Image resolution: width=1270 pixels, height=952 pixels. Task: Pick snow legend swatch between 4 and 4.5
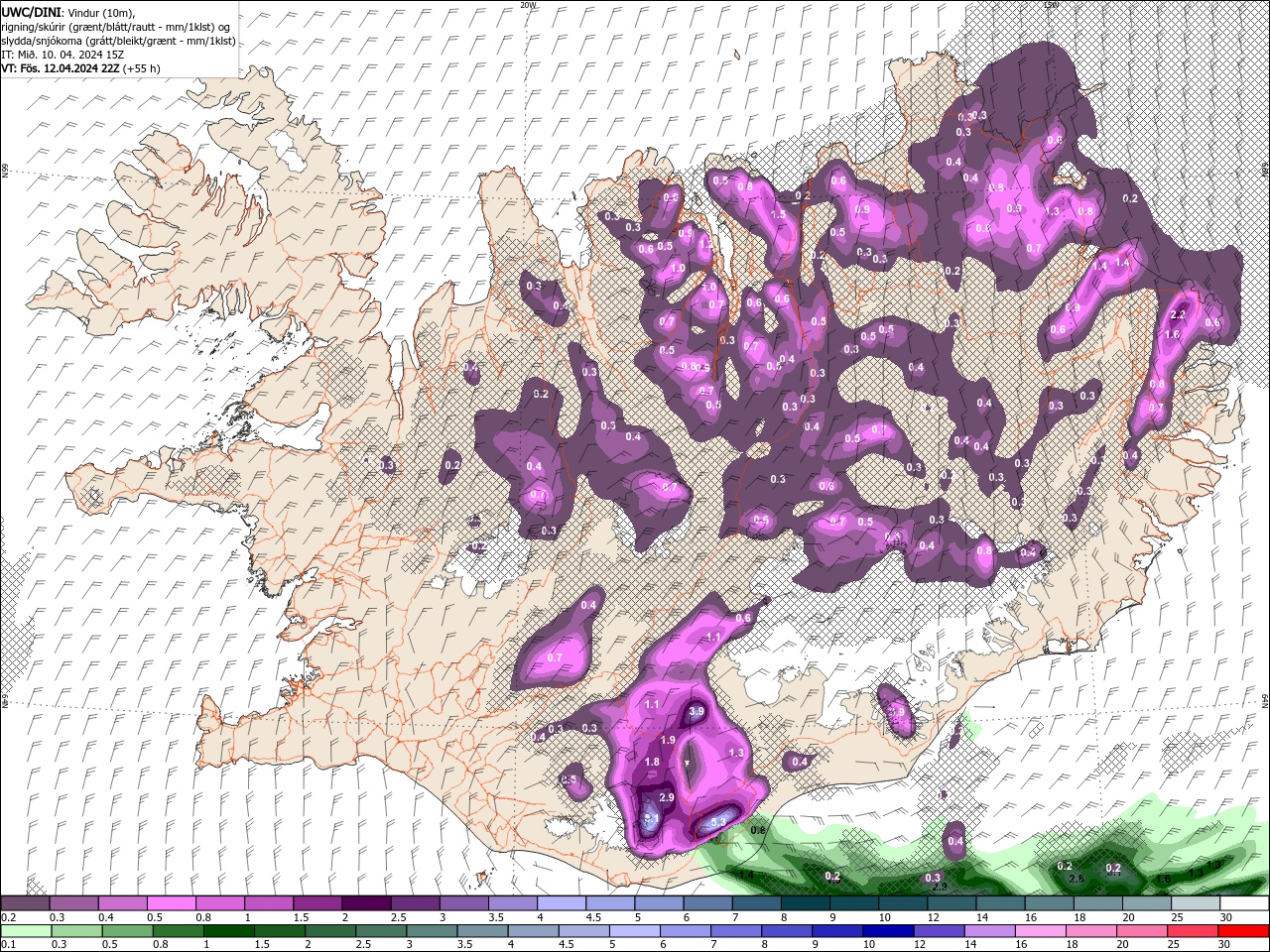[x=560, y=902]
